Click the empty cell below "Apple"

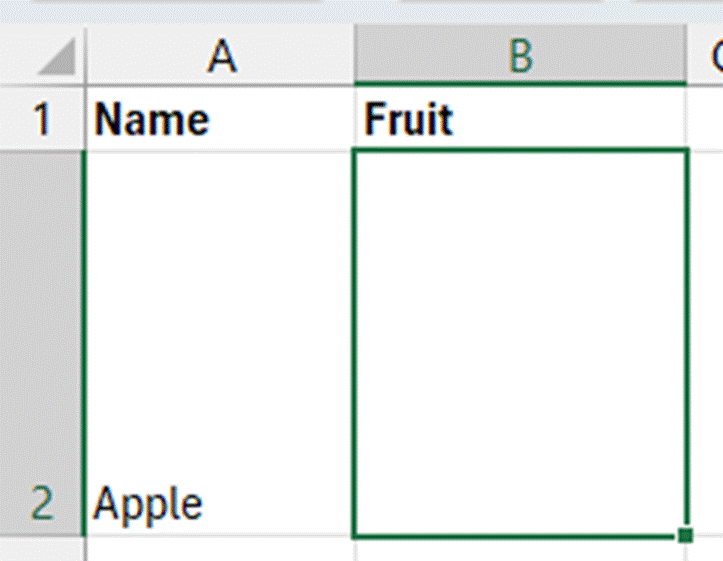[220, 551]
